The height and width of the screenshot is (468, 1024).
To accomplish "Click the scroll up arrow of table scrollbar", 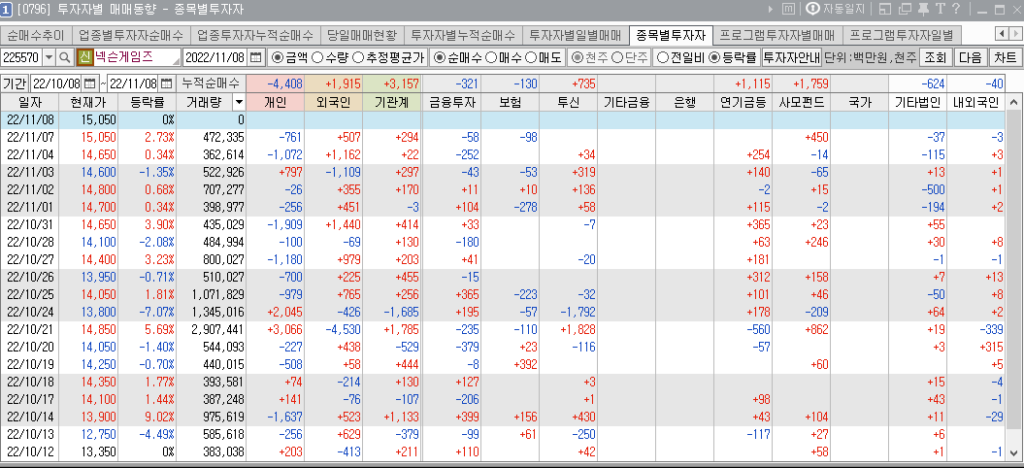I will click(x=1015, y=102).
